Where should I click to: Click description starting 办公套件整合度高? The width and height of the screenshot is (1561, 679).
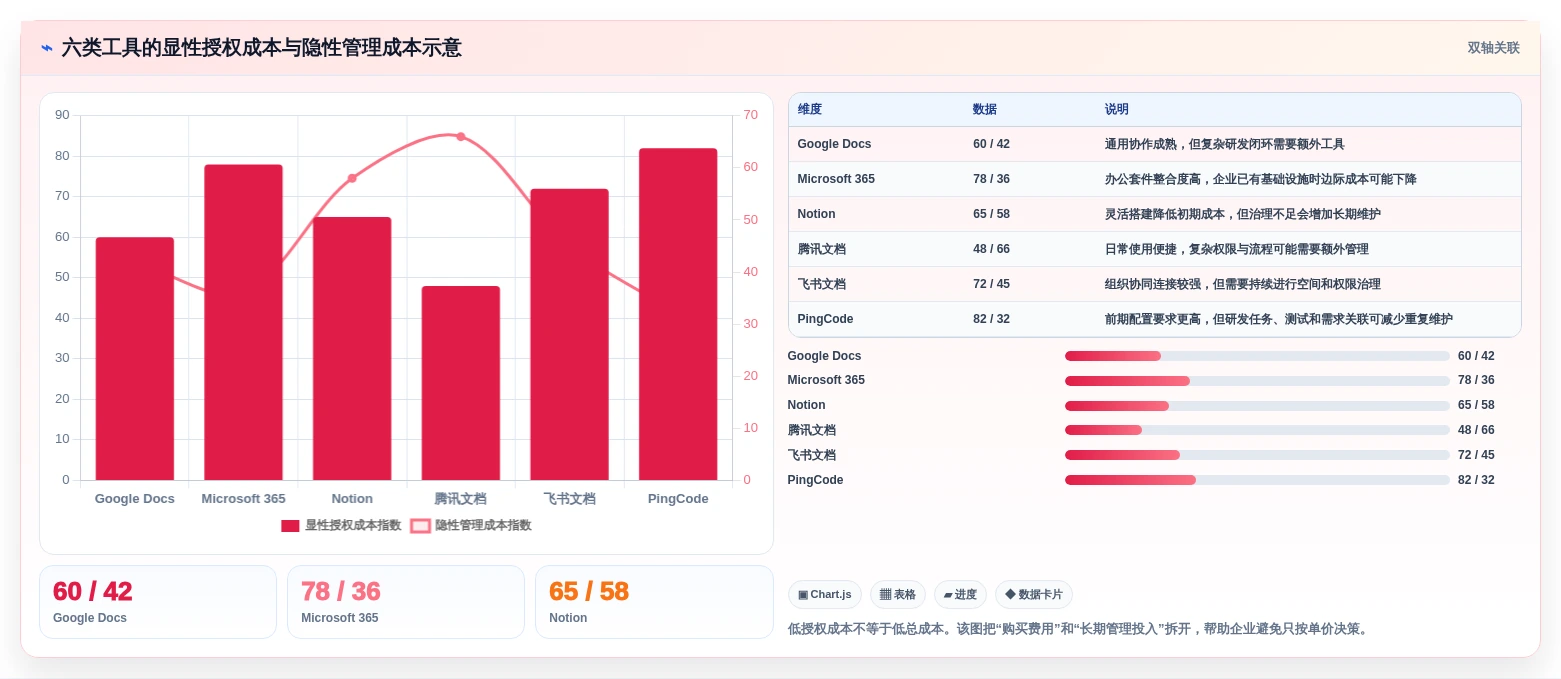[1261, 179]
